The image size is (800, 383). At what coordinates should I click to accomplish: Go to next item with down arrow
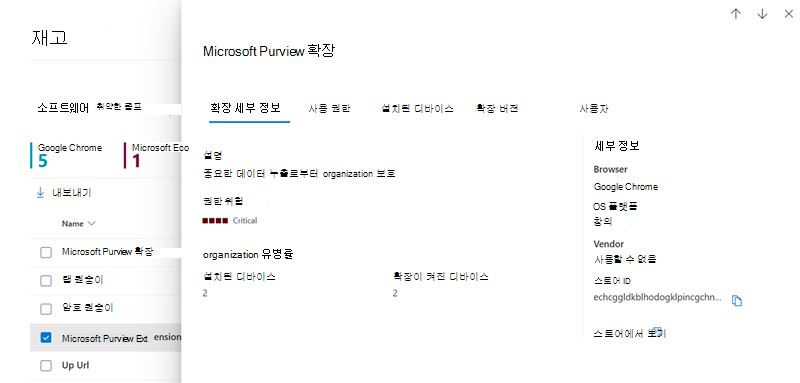(x=762, y=14)
